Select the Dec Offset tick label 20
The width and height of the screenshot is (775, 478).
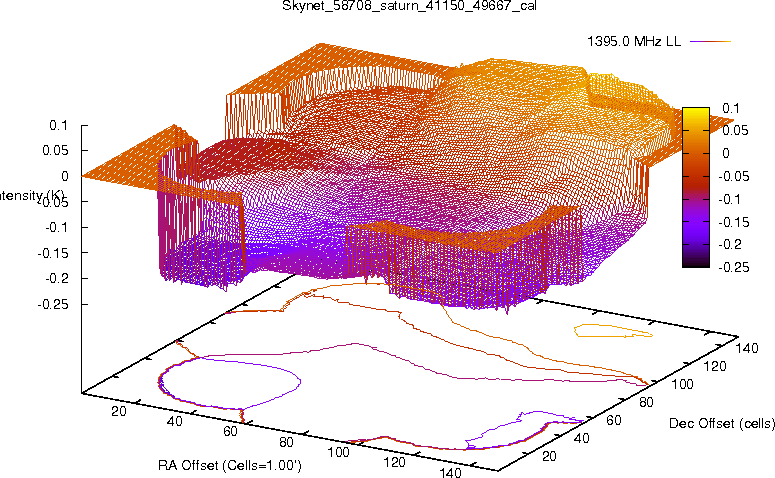click(550, 456)
